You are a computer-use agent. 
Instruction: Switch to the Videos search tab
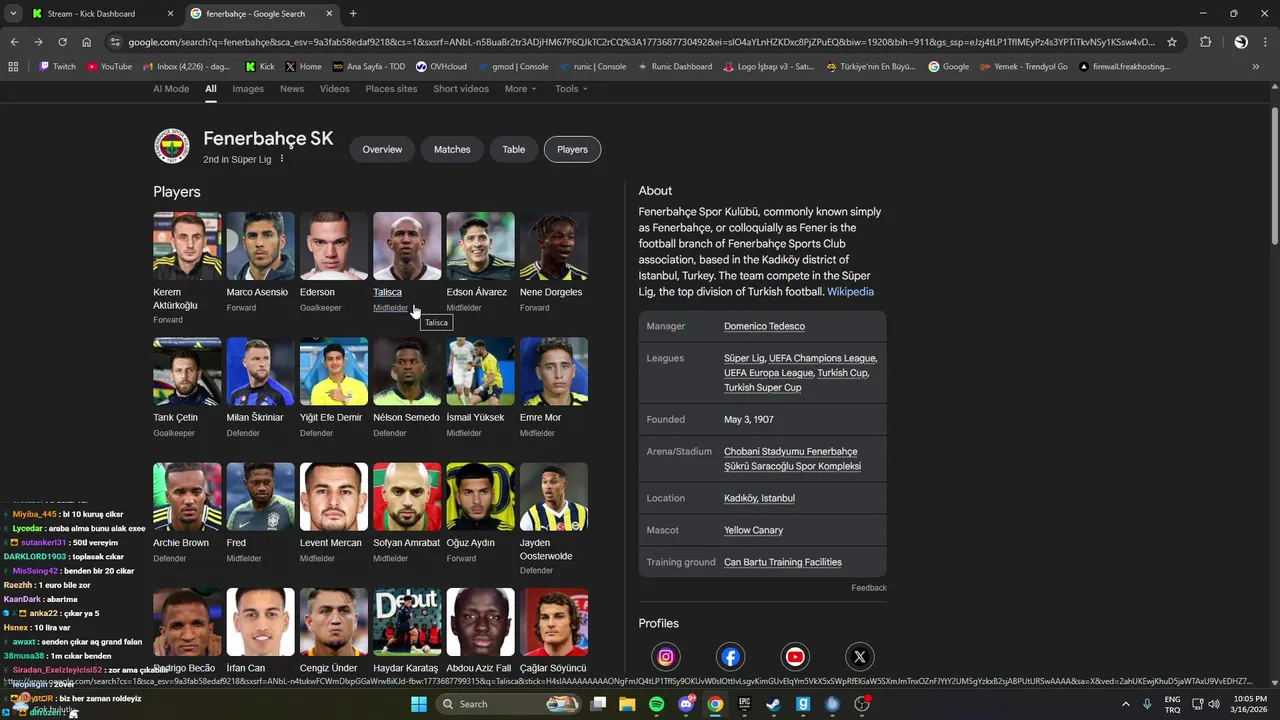(x=334, y=89)
